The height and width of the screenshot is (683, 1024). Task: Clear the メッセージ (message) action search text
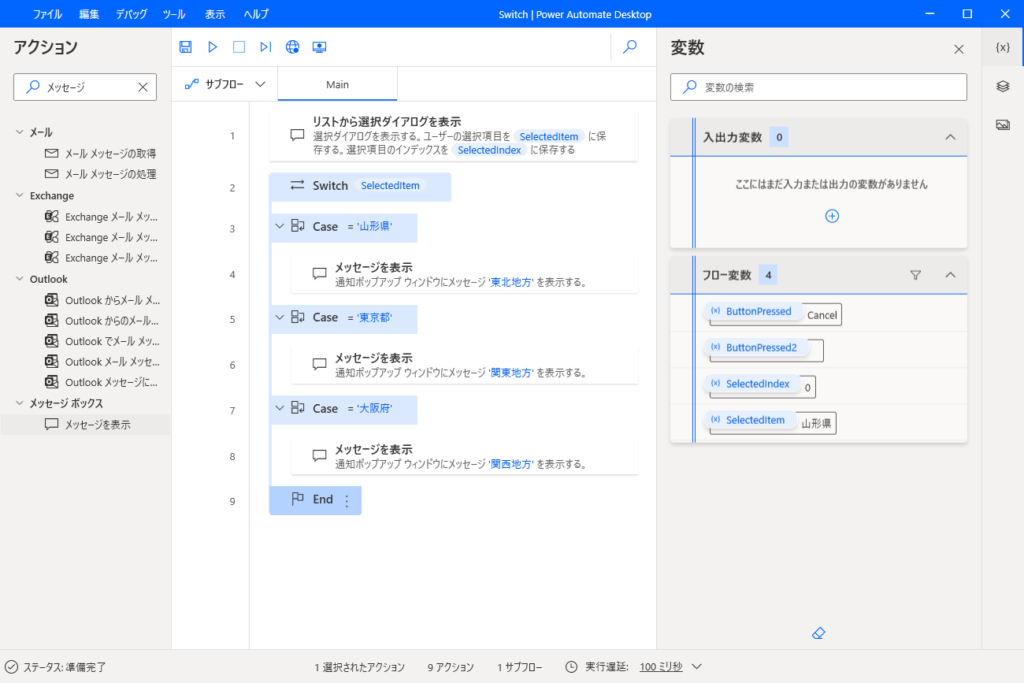[142, 87]
